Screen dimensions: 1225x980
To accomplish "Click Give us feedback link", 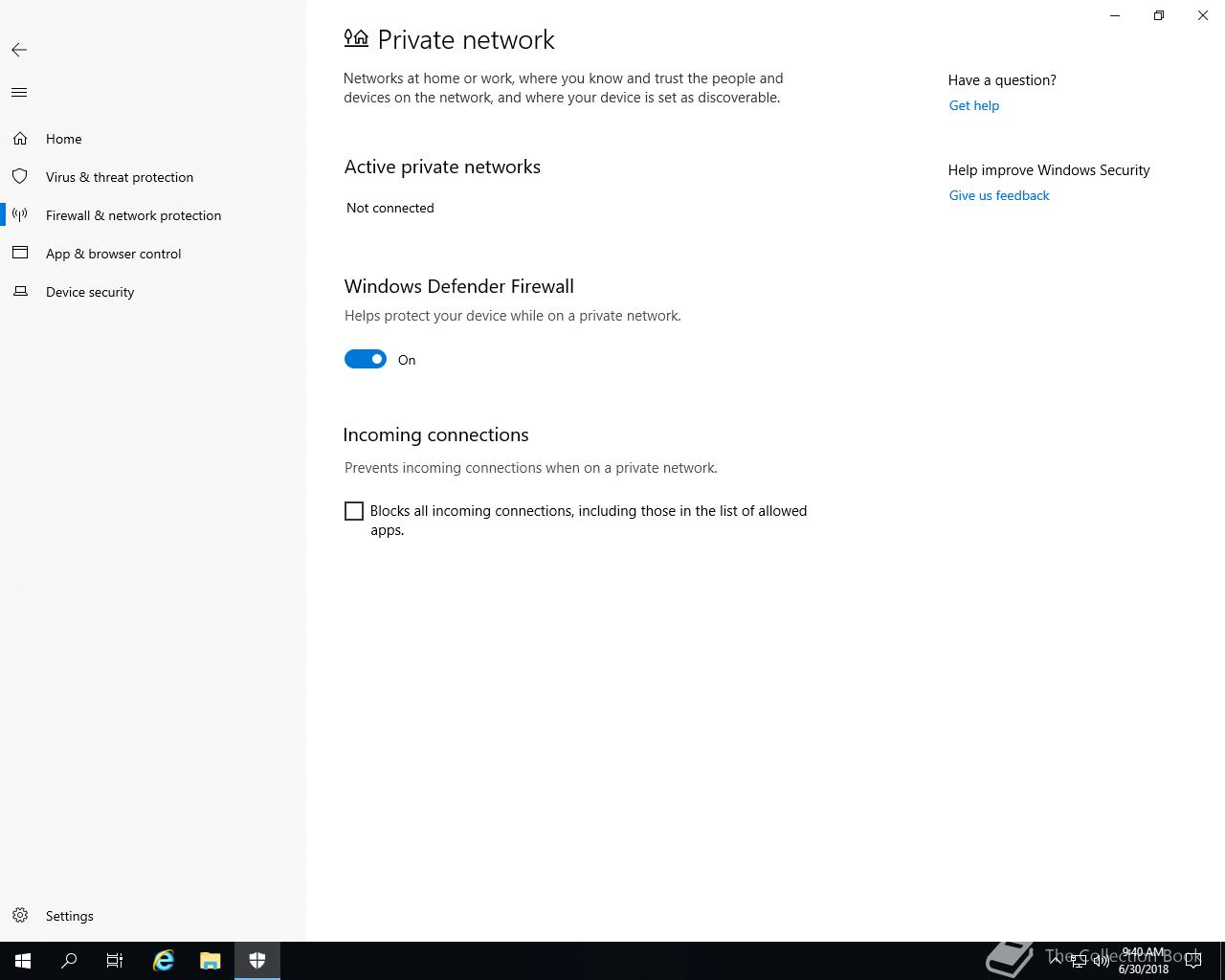I will pos(999,195).
